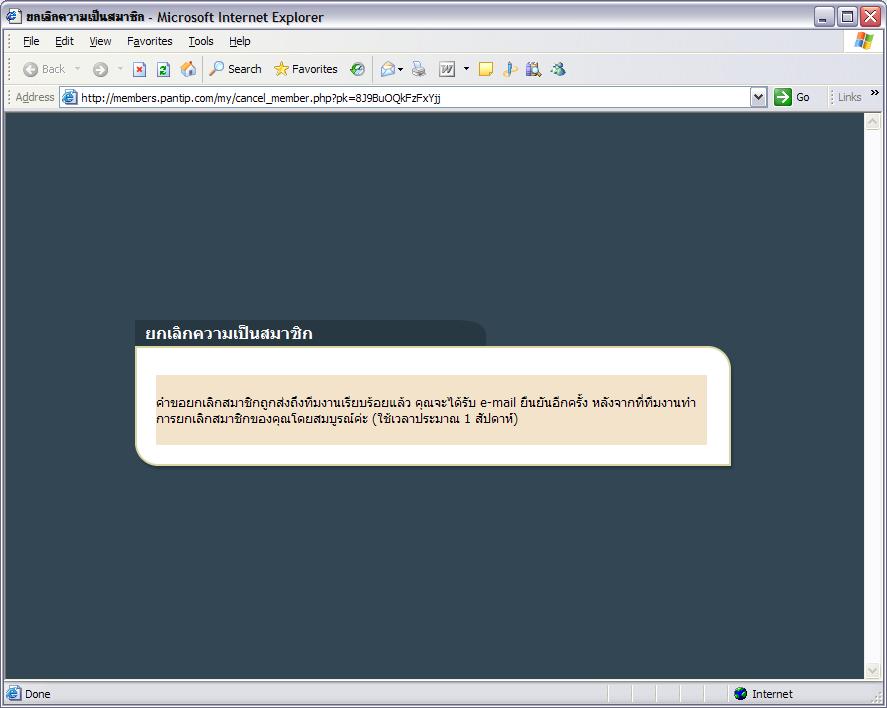Viewport: 887px width, 708px height.
Task: Click the Go button
Action: pyautogui.click(x=792, y=97)
